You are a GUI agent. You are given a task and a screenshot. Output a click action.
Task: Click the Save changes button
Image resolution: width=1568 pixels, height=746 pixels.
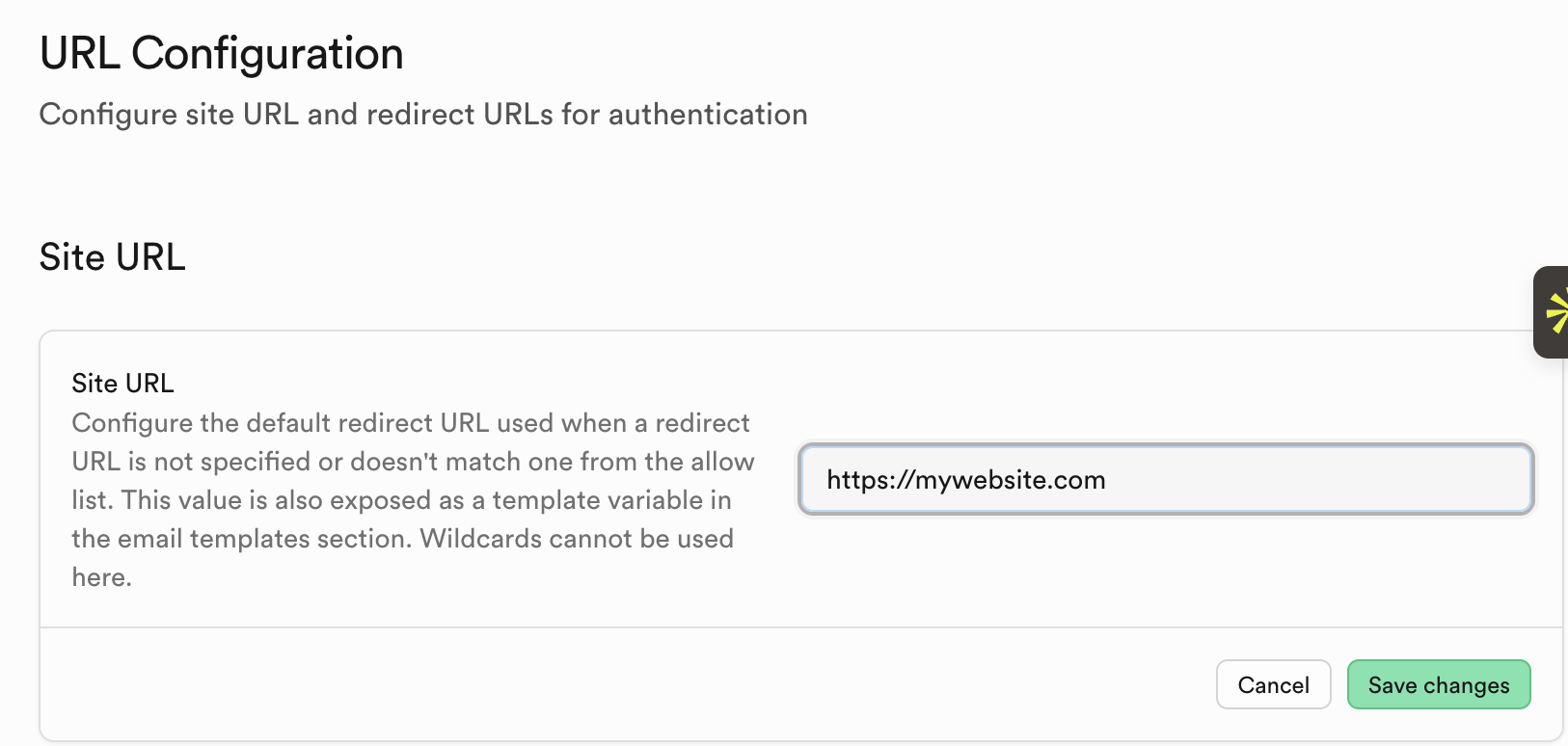(x=1438, y=685)
